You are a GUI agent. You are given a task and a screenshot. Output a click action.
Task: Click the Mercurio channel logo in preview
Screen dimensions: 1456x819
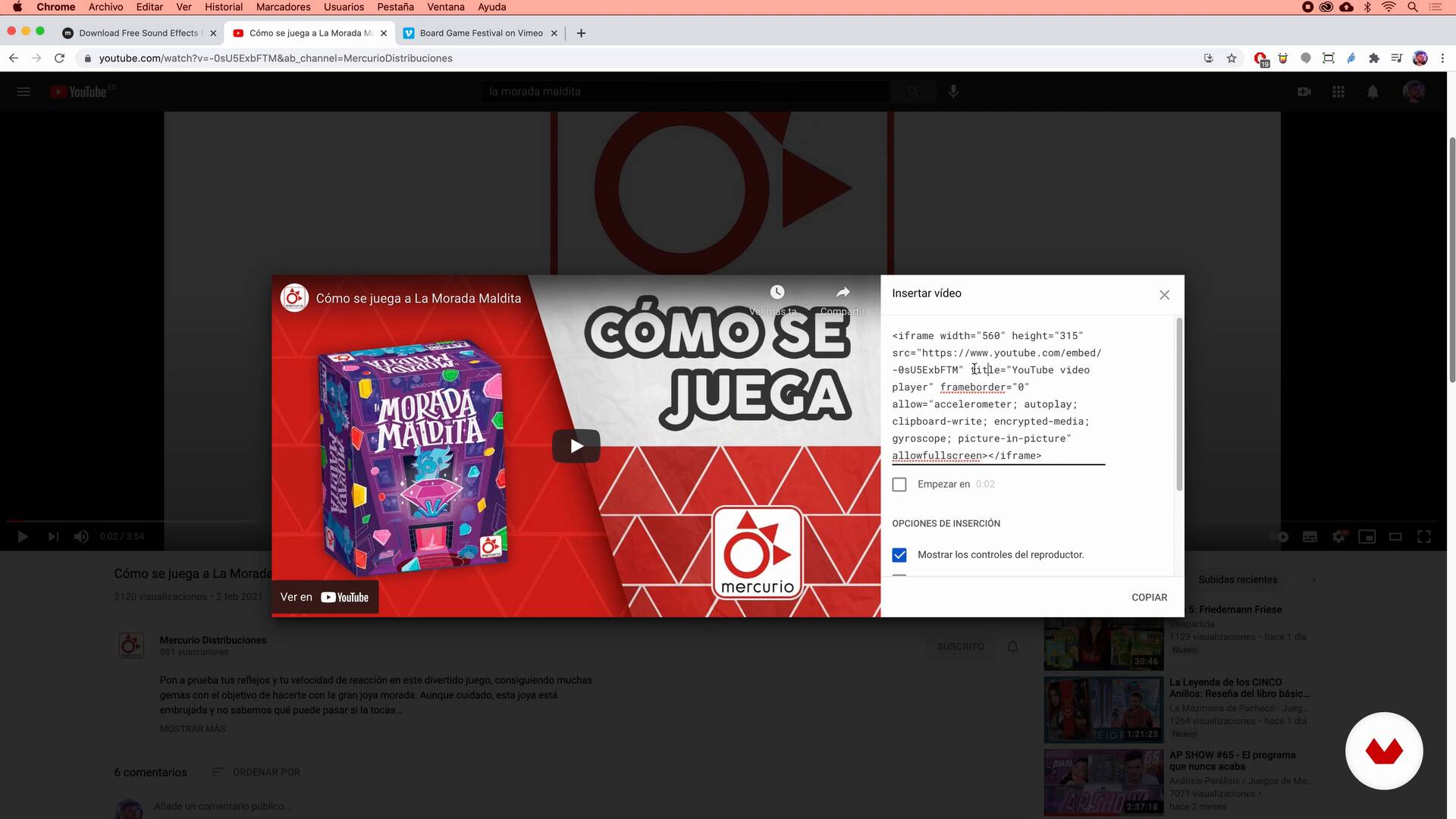pos(294,298)
